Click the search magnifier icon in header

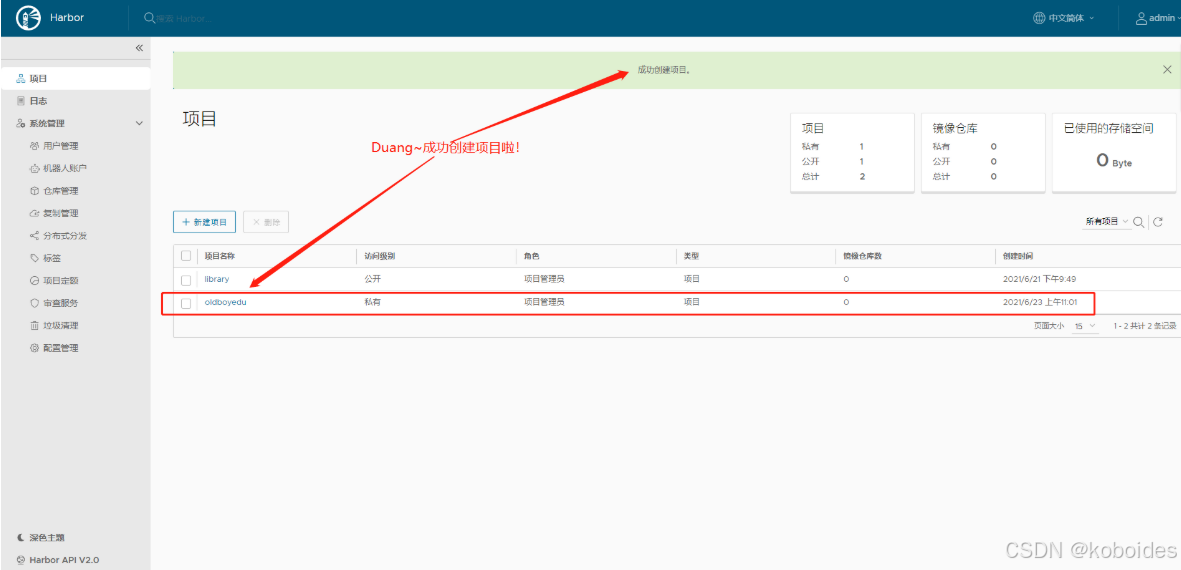(x=149, y=17)
